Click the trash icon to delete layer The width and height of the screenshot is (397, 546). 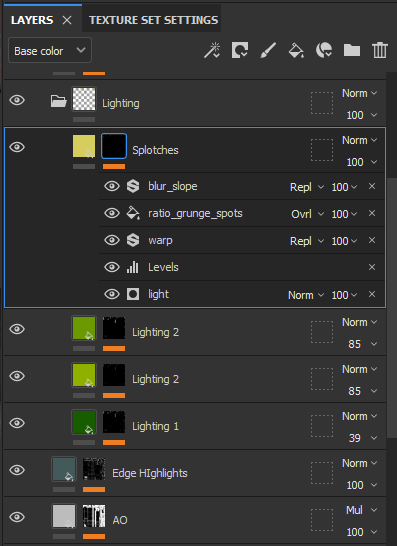(380, 50)
